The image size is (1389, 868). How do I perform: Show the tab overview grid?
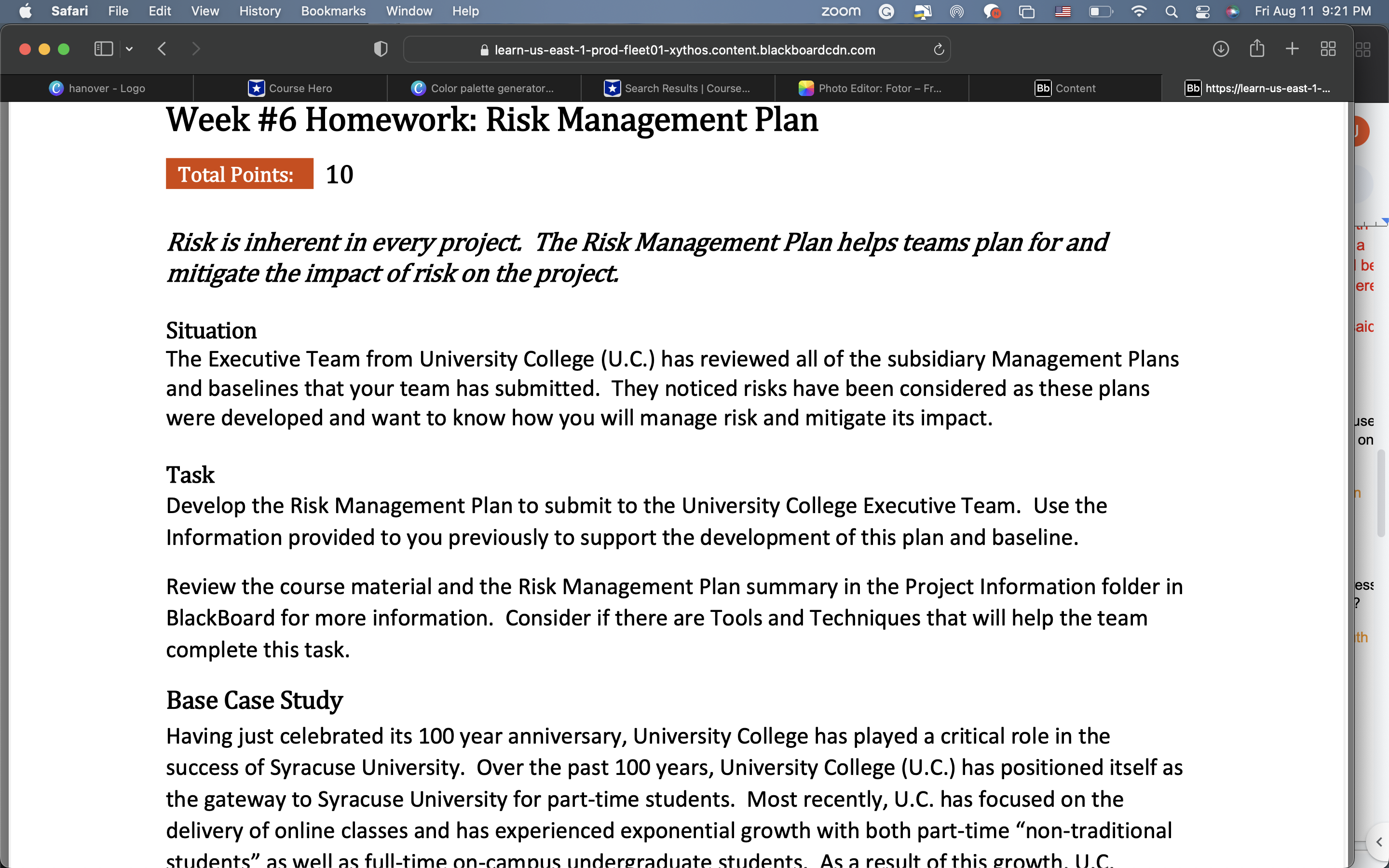pos(1328,49)
